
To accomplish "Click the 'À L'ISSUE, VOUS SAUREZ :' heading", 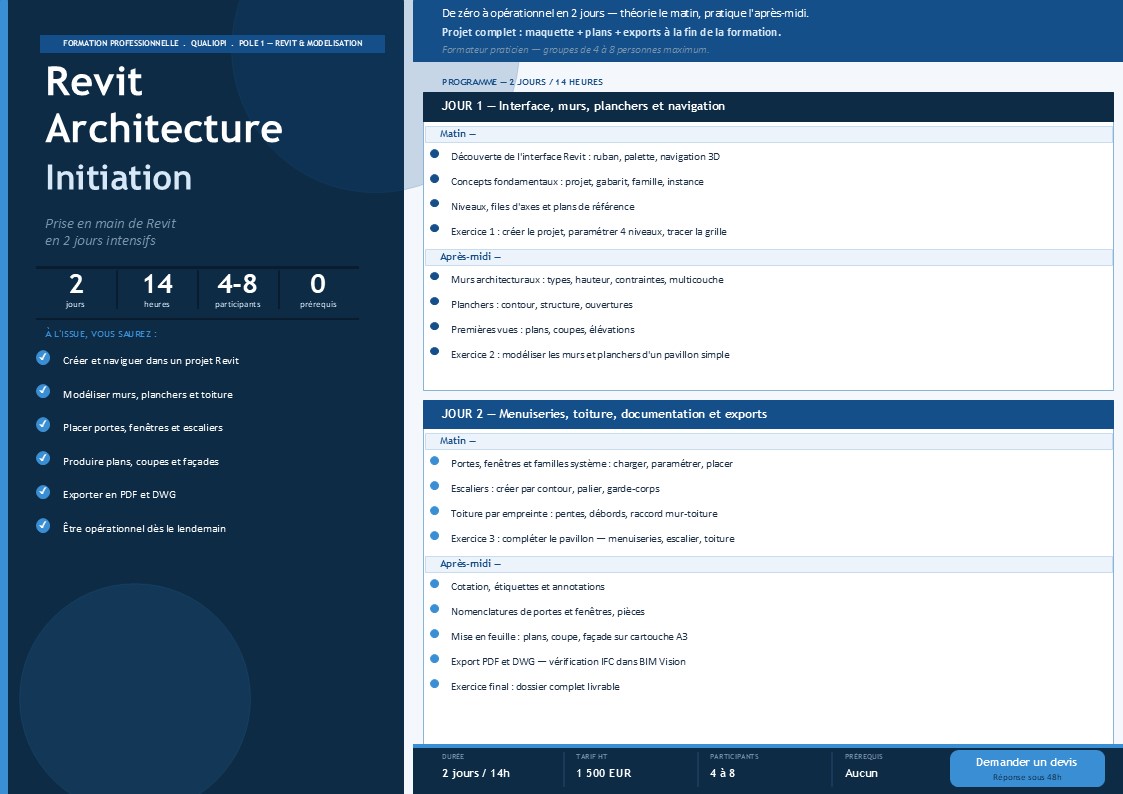I will coord(100,334).
